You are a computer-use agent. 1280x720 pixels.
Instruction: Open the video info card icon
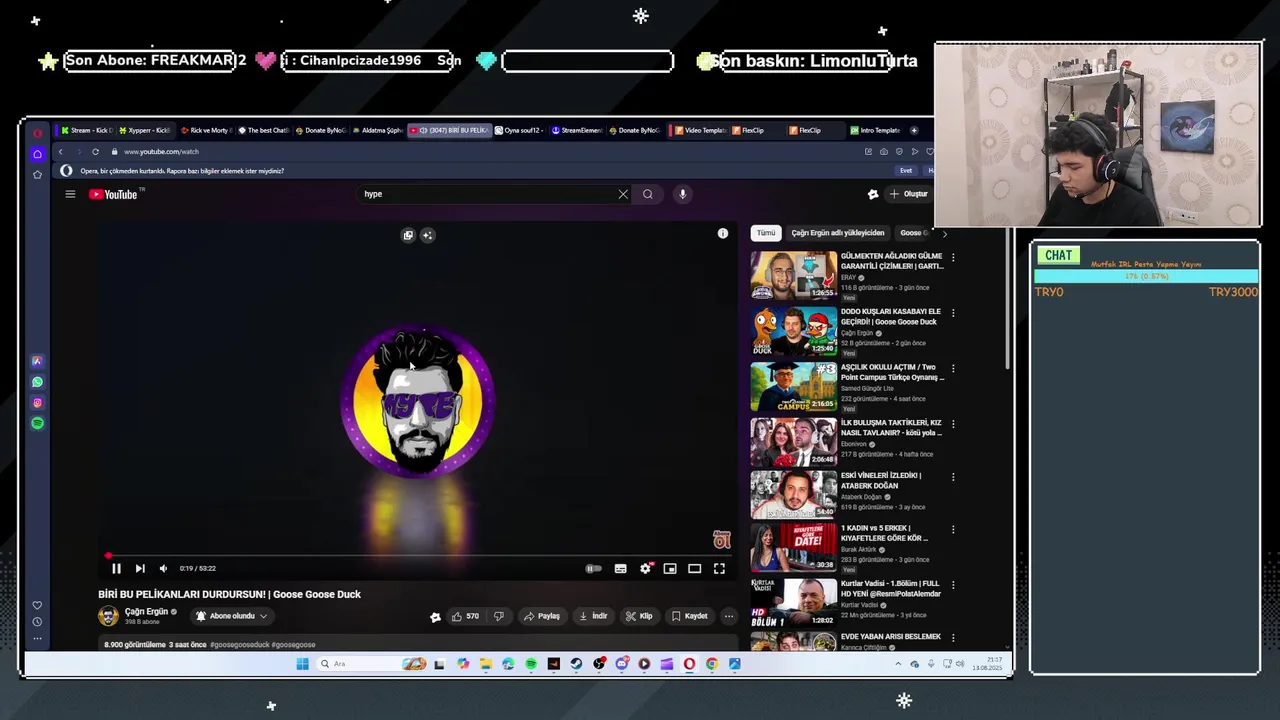[723, 233]
